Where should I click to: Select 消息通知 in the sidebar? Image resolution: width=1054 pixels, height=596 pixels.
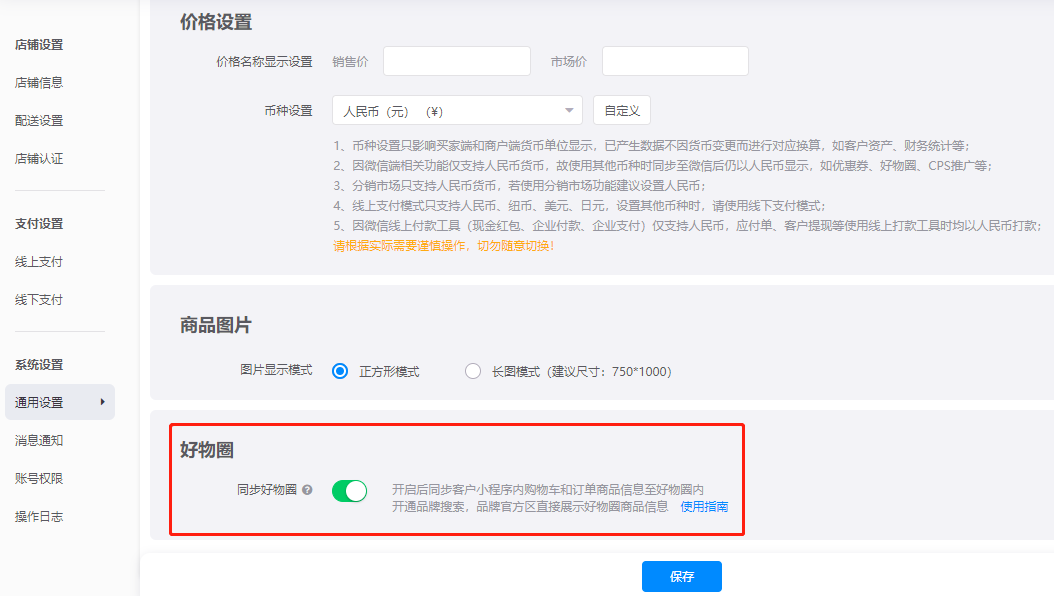coord(39,441)
